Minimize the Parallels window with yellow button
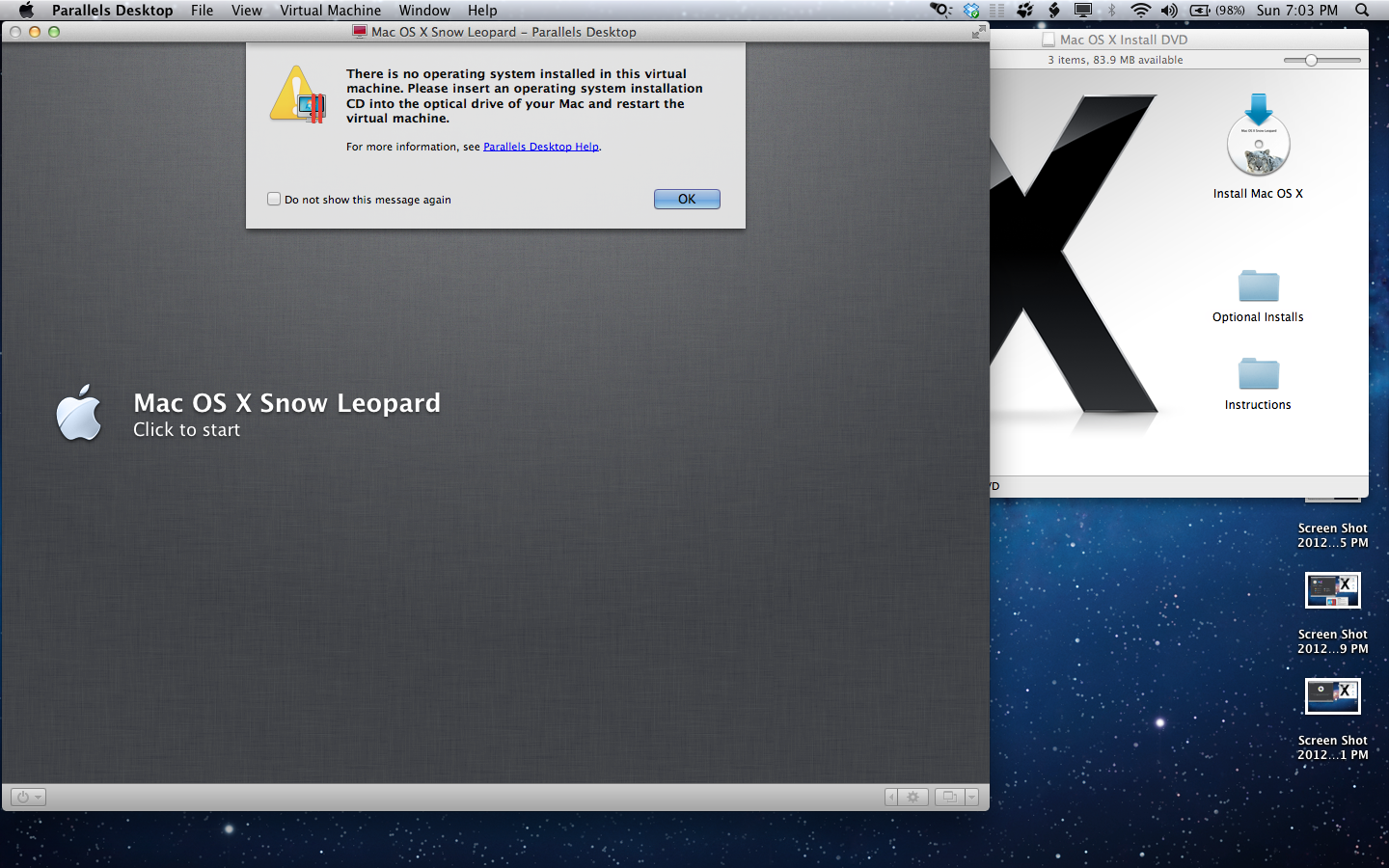The image size is (1389, 868). click(35, 32)
